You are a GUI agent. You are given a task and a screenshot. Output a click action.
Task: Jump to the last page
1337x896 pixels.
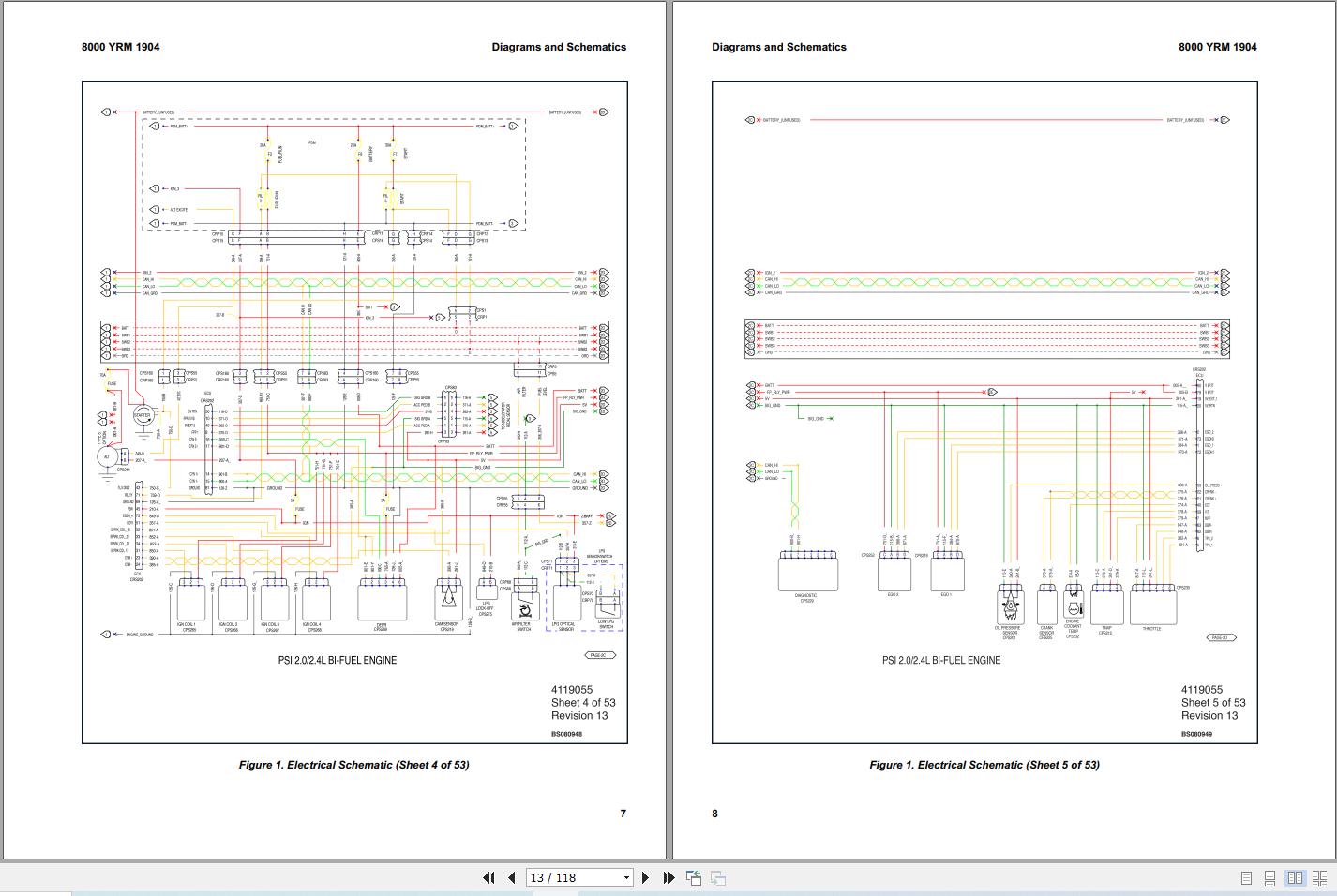pos(668,878)
